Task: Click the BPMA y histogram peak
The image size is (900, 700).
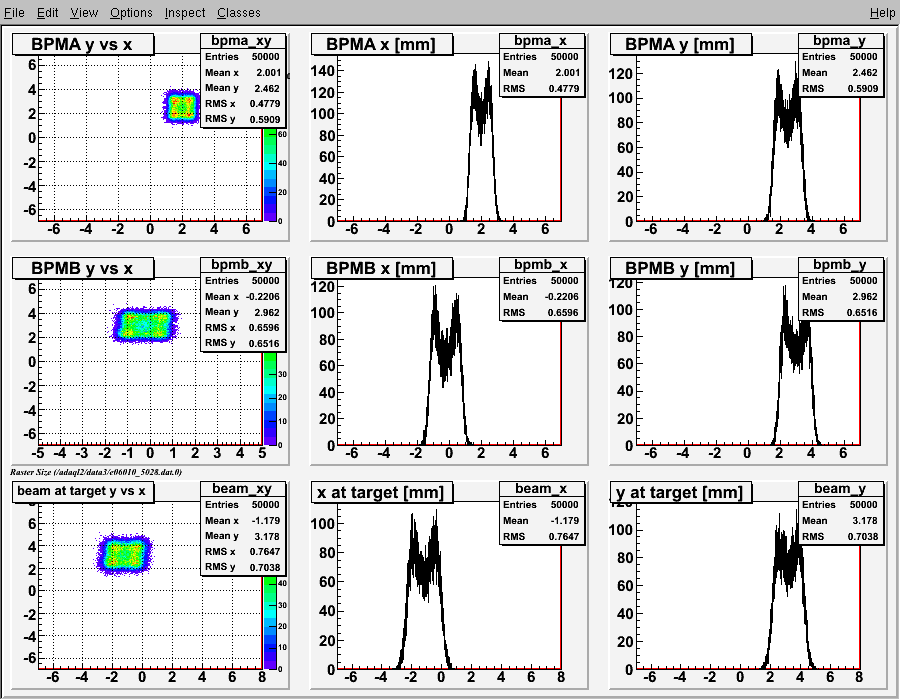Action: (x=786, y=109)
